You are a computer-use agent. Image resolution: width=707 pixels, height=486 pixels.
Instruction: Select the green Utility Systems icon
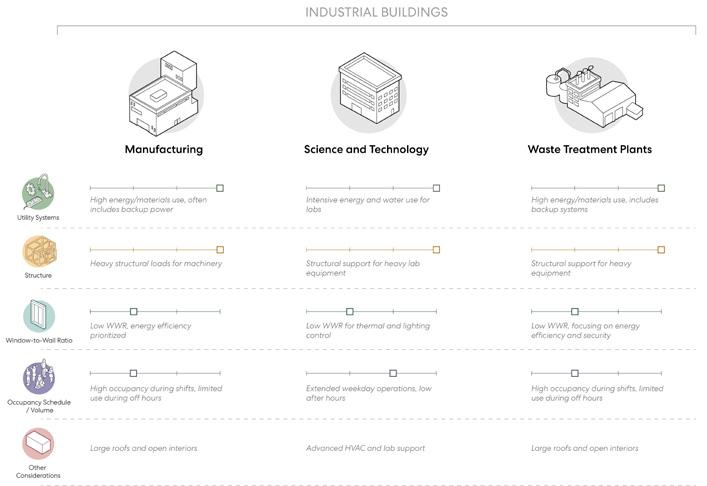click(38, 192)
